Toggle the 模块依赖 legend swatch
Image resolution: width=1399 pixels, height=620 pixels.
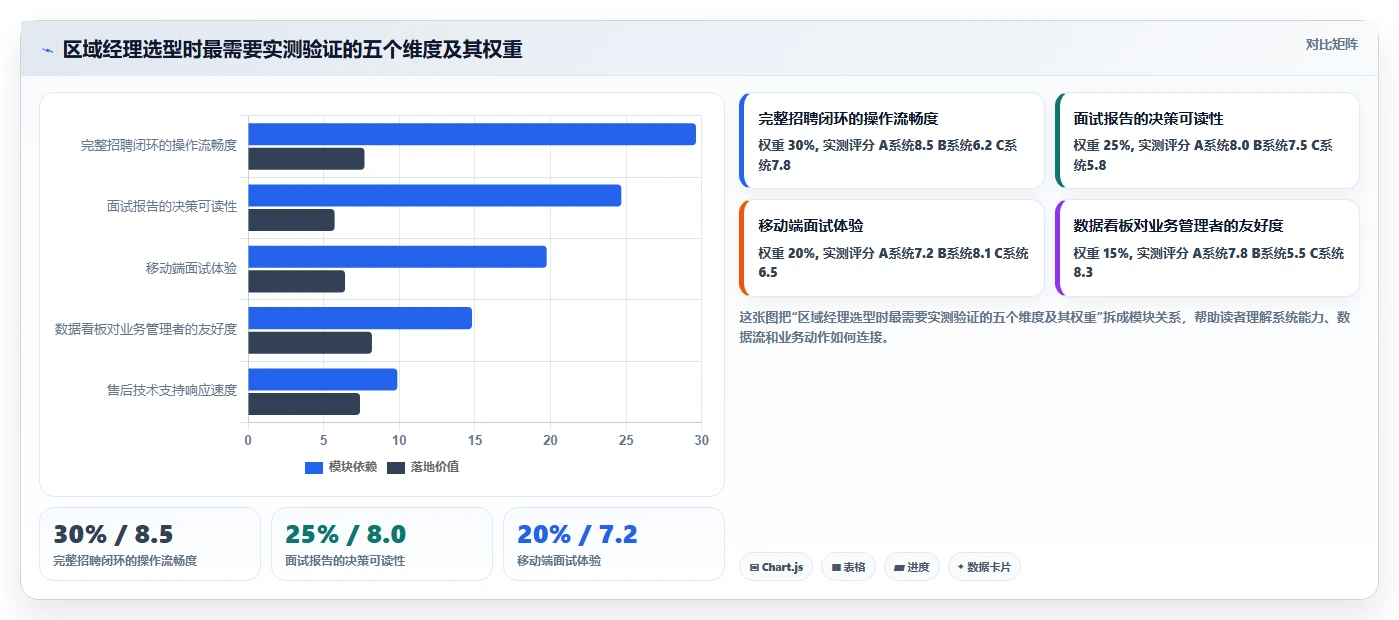click(x=314, y=467)
